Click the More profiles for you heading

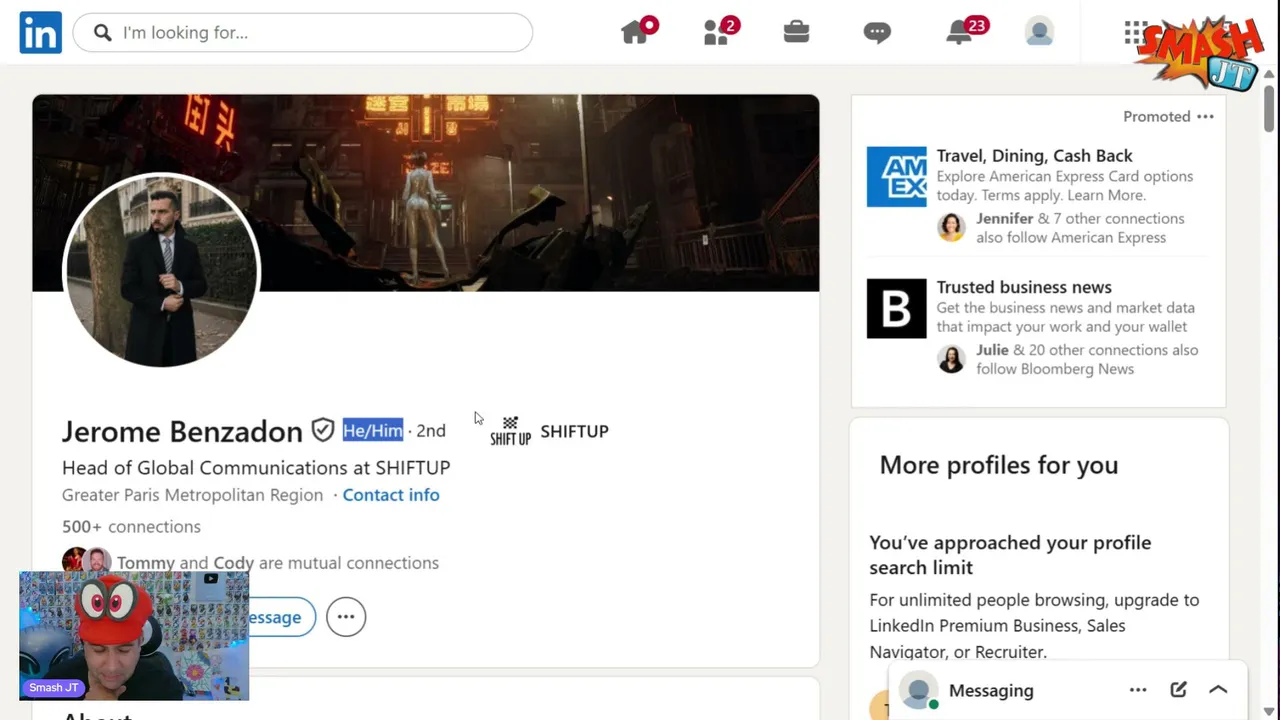[x=999, y=465]
